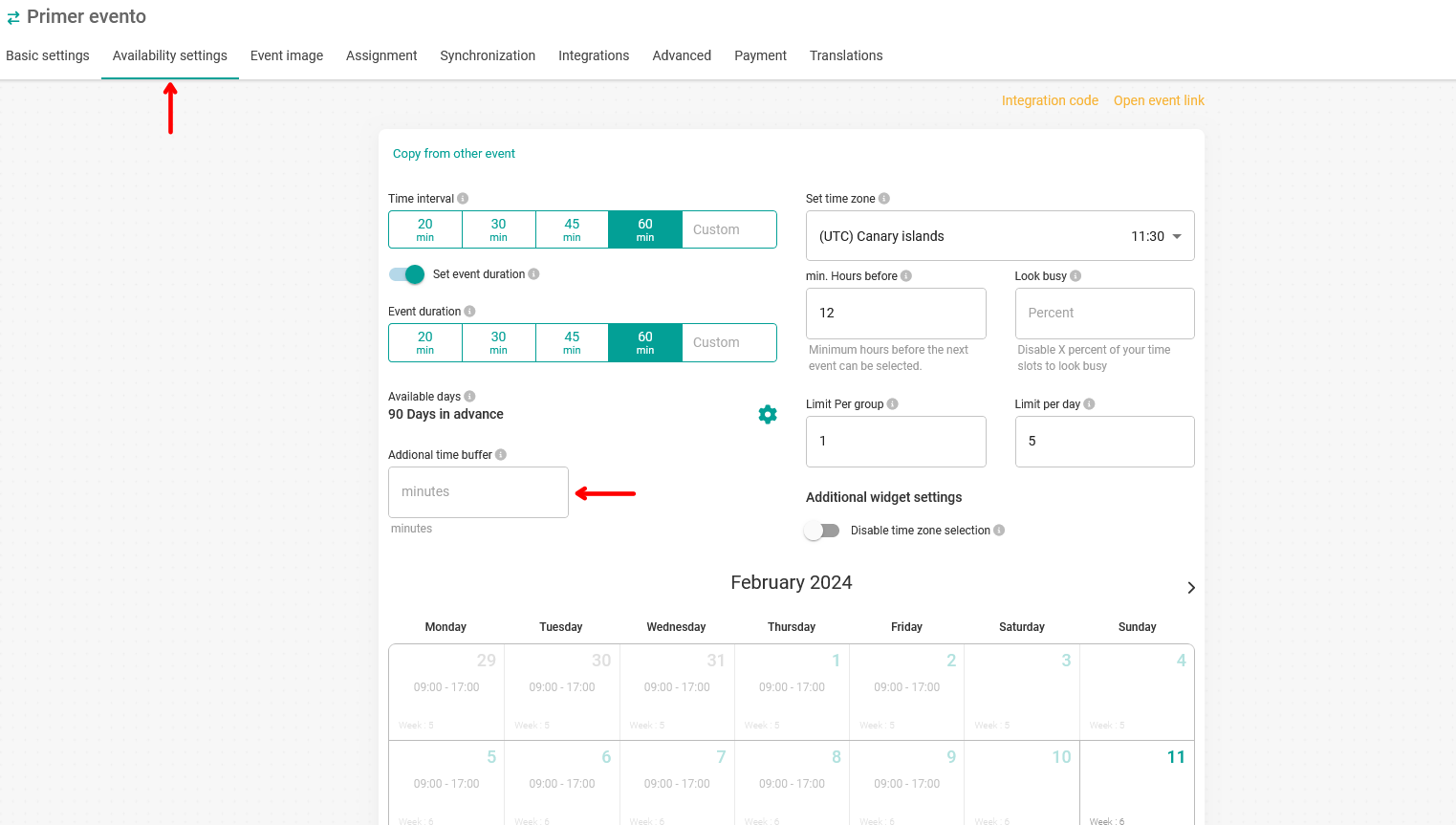This screenshot has height=825, width=1456.
Task: Switch to the Synchronization tab
Action: (487, 55)
